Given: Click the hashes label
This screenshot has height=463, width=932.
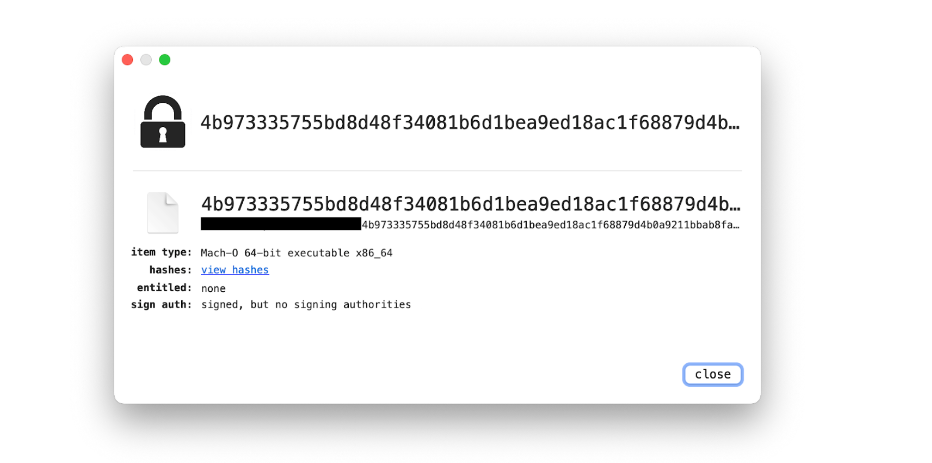Looking at the screenshot, I should coord(171,270).
